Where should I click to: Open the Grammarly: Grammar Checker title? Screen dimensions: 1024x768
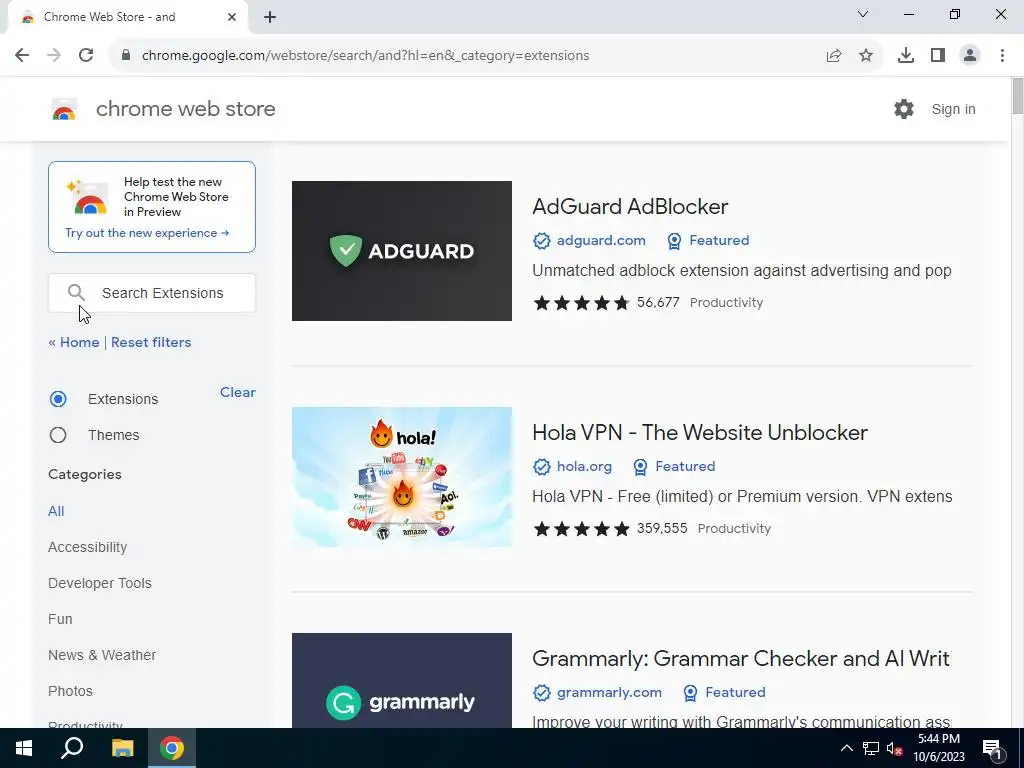click(741, 658)
